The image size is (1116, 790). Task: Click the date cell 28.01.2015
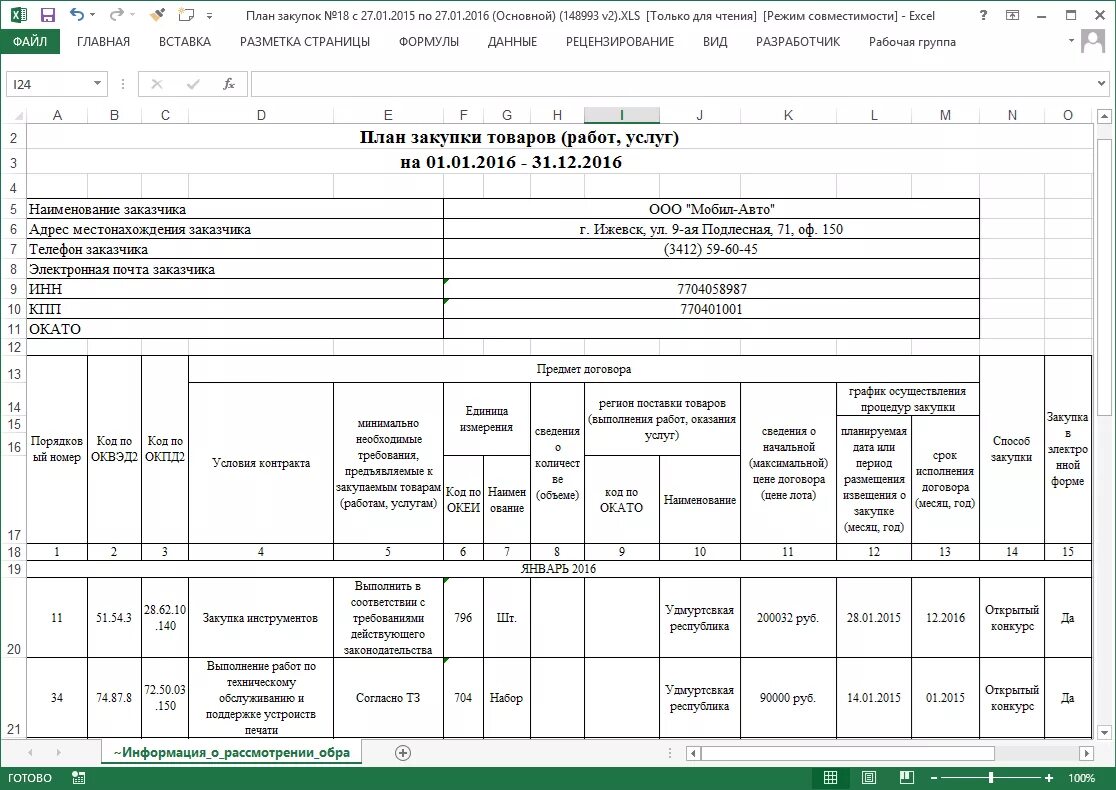(x=873, y=618)
